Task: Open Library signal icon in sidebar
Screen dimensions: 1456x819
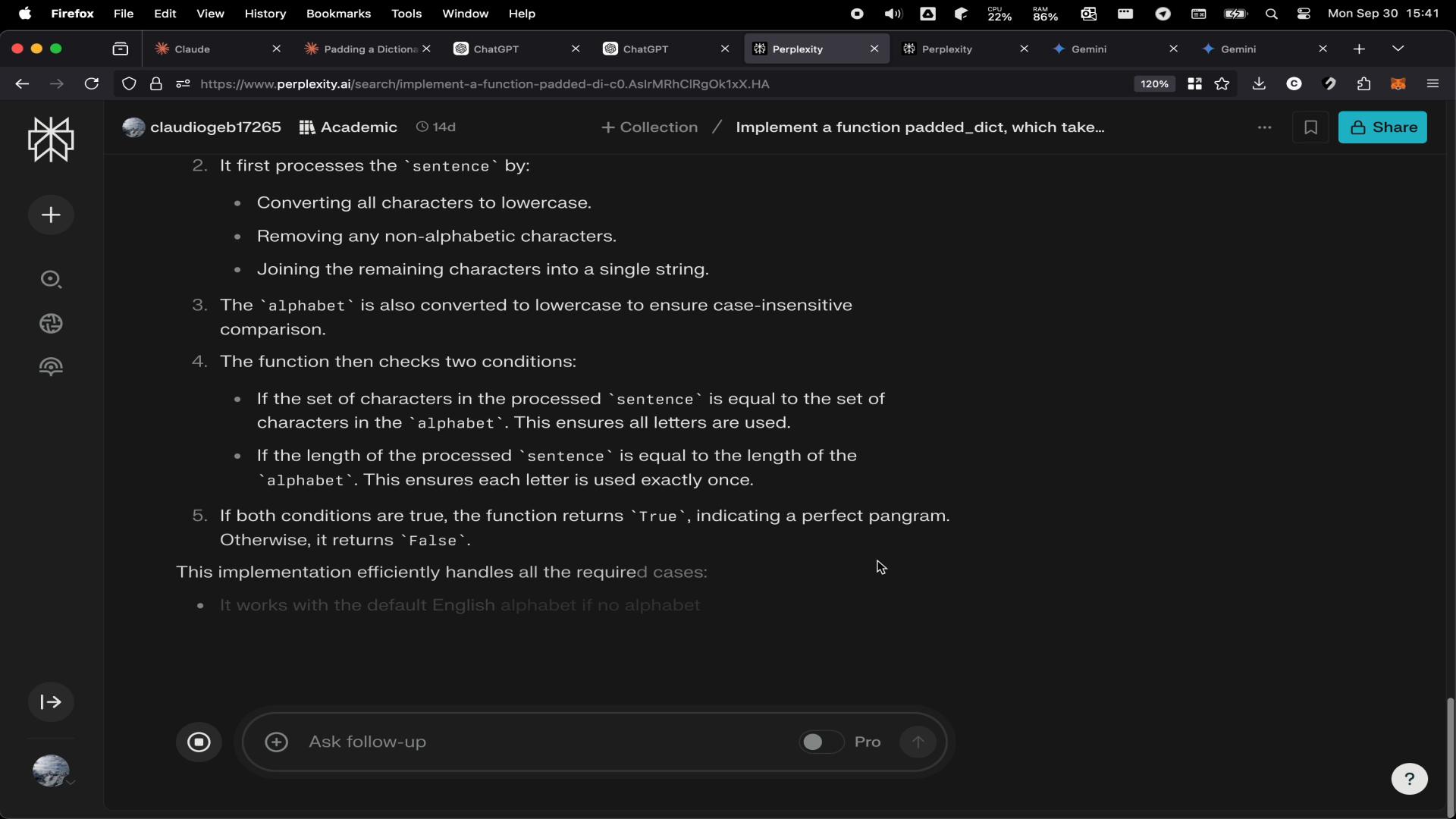Action: pos(51,367)
